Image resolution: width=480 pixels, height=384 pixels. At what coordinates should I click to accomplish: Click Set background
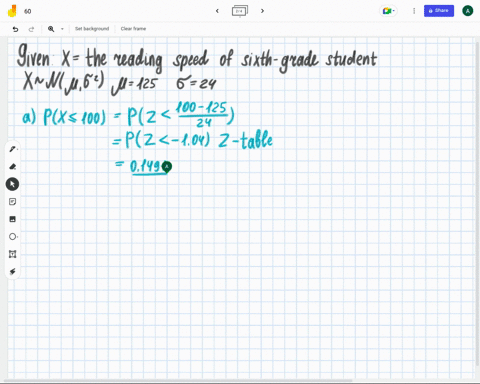[92, 29]
